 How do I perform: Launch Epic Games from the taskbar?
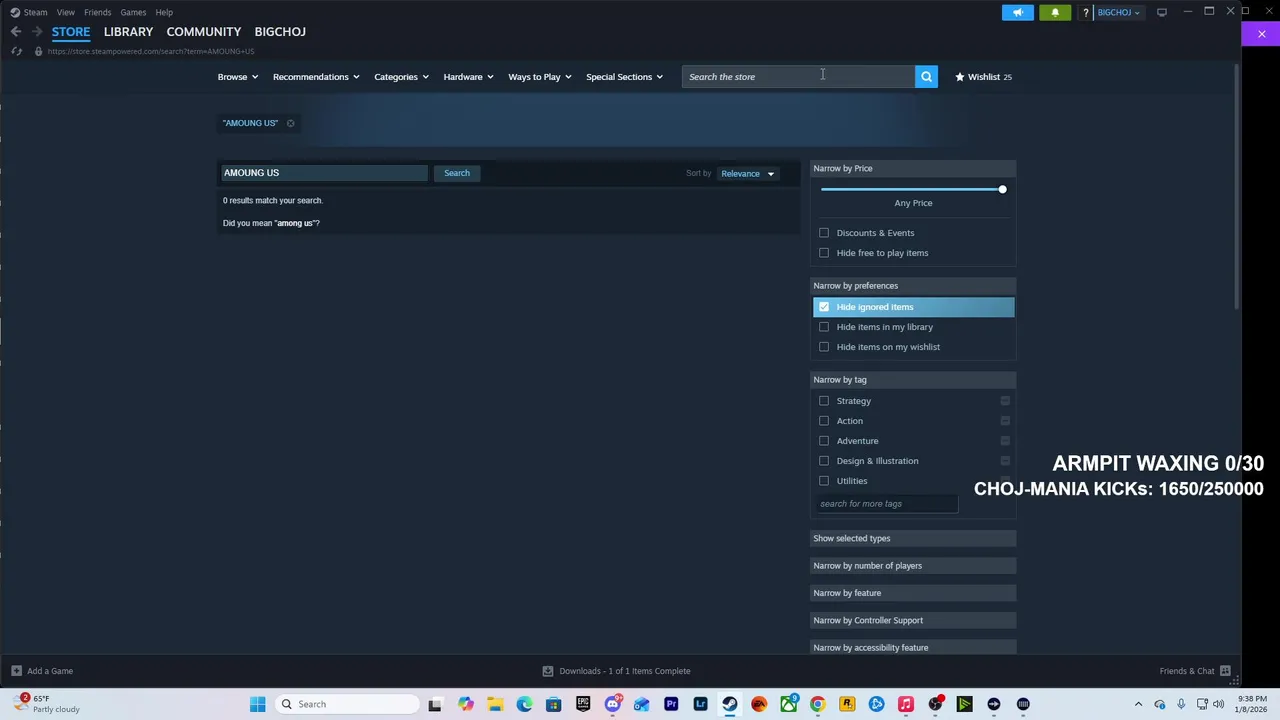tap(583, 704)
